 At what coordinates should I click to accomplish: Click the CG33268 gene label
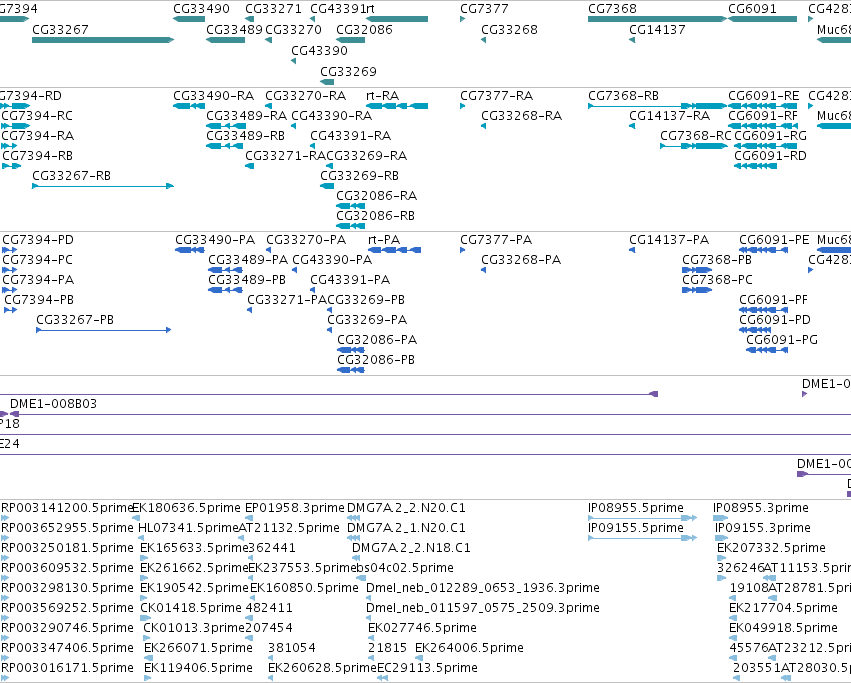(510, 30)
